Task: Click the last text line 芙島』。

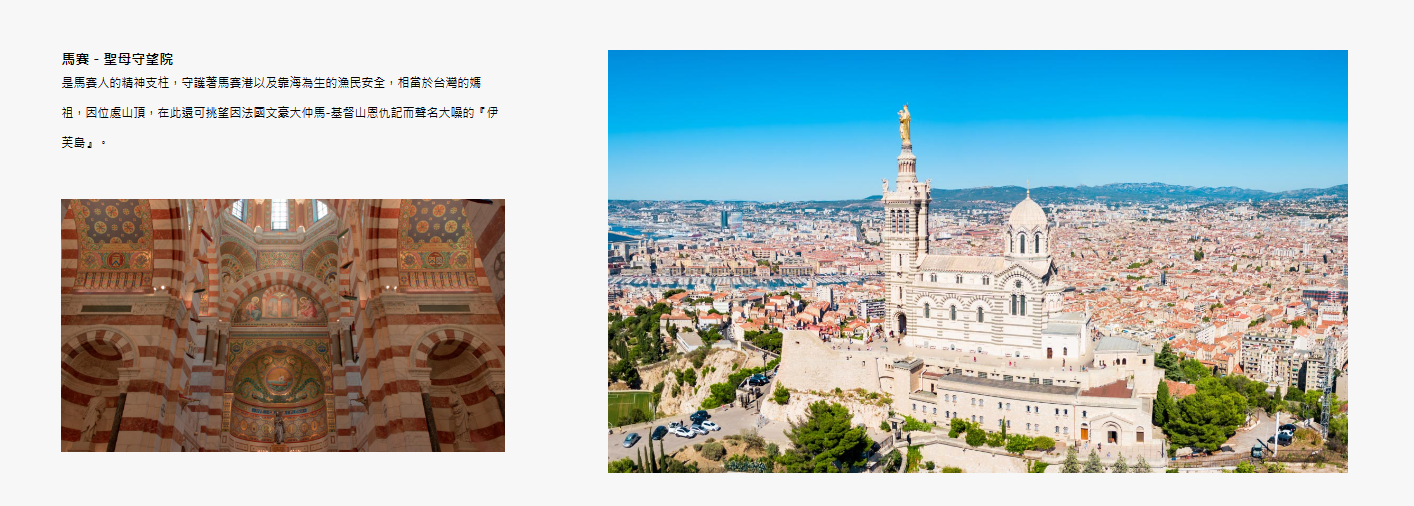Action: click(x=84, y=143)
